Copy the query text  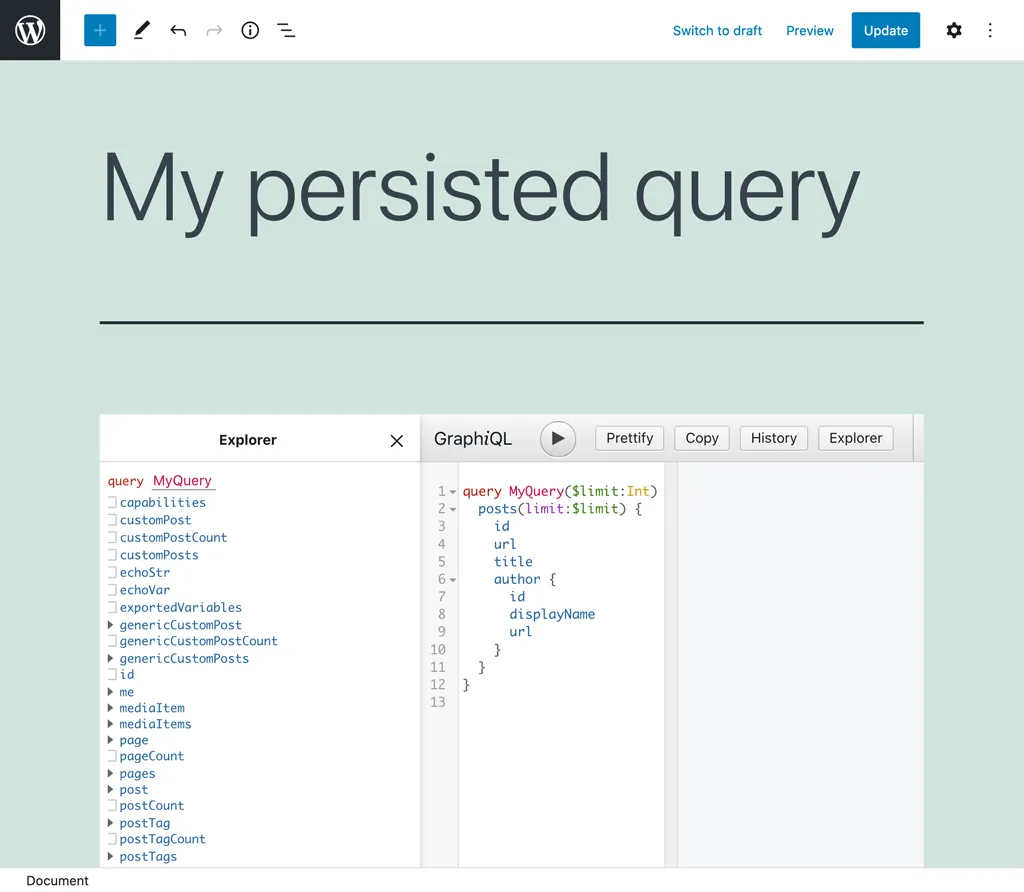[702, 438]
